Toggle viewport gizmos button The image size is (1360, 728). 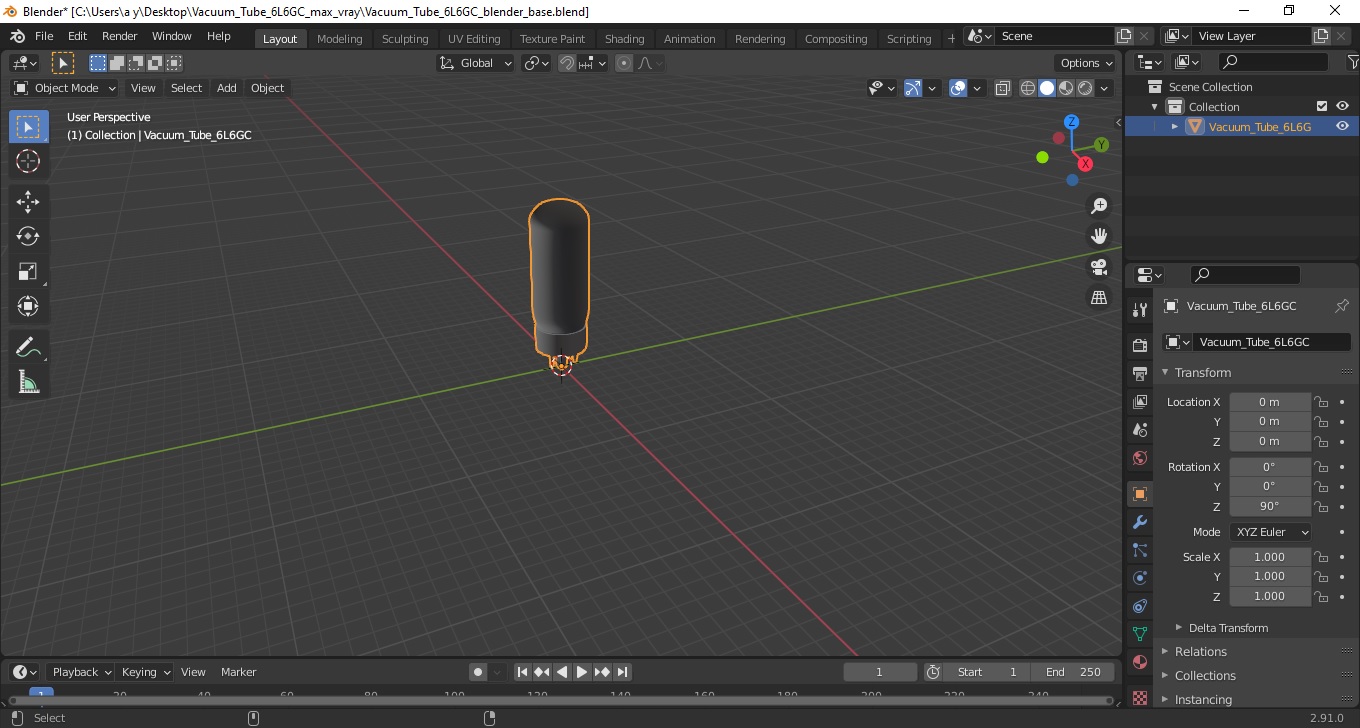coord(913,88)
